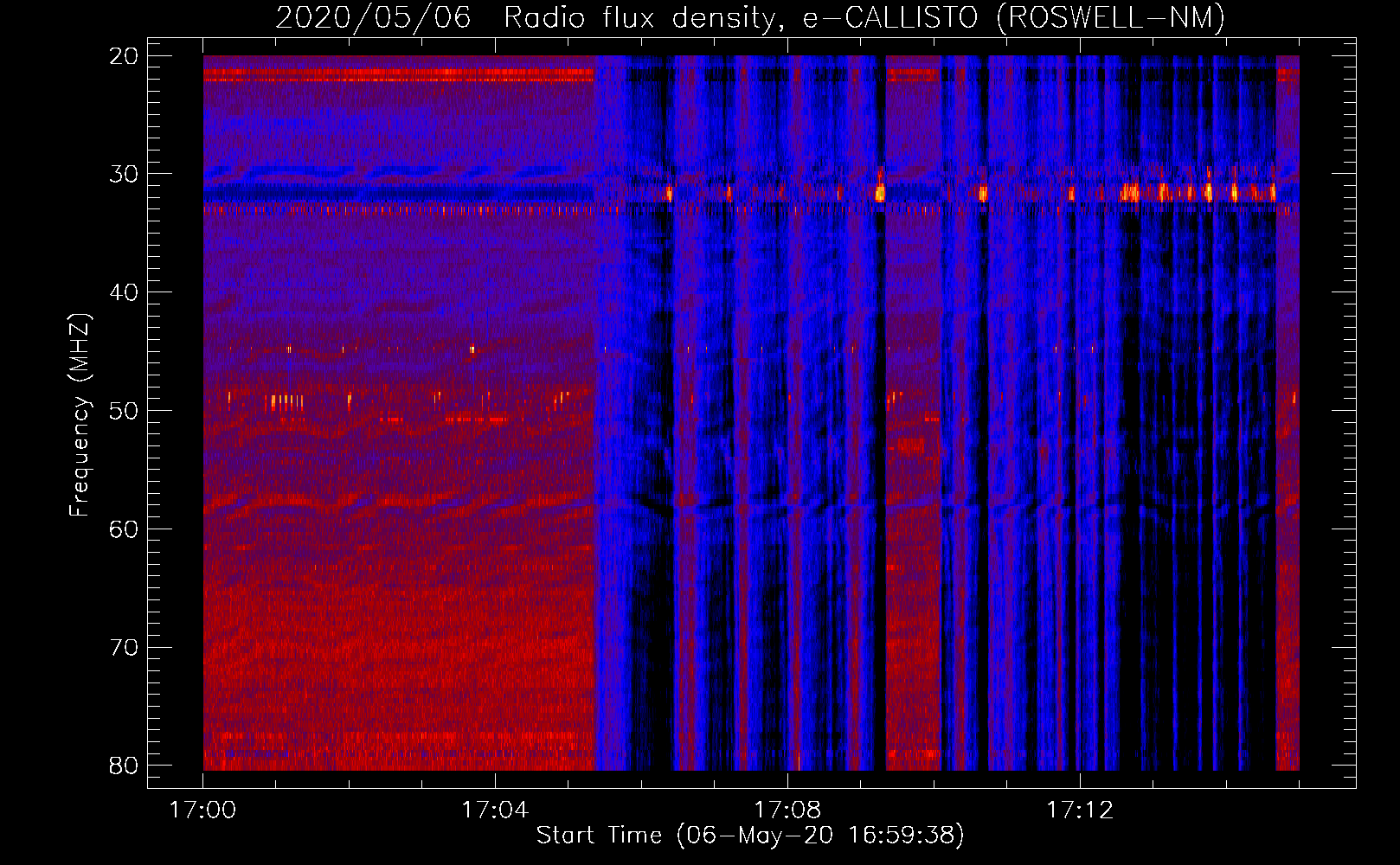
Task: Click the 70 MHz frequency tick label
Action: coord(125,648)
